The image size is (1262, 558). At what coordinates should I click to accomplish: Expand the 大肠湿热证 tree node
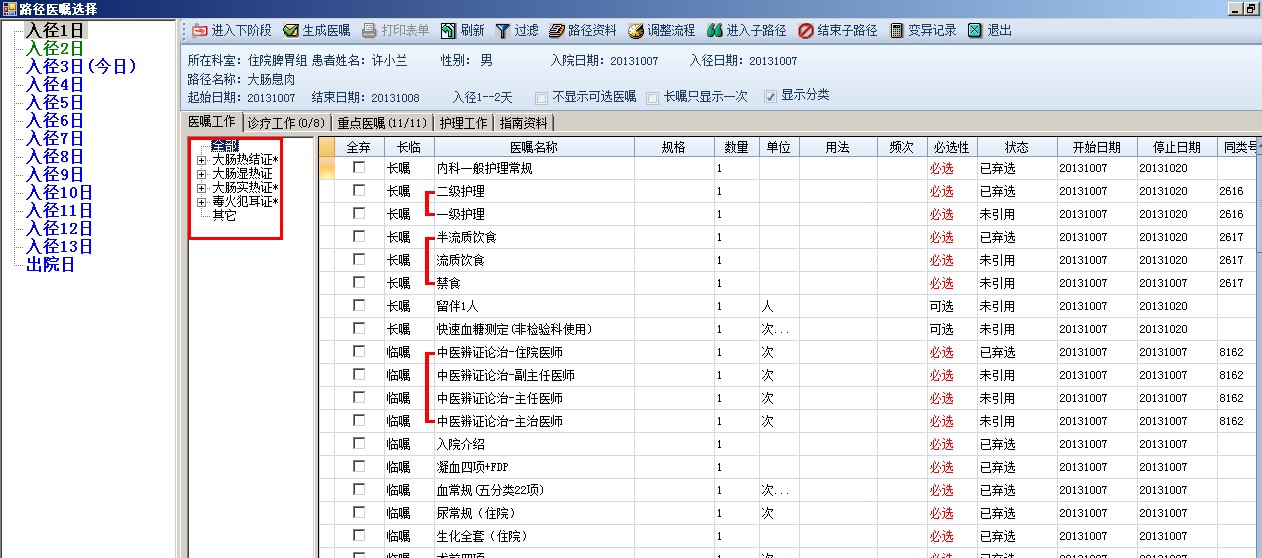pos(202,174)
